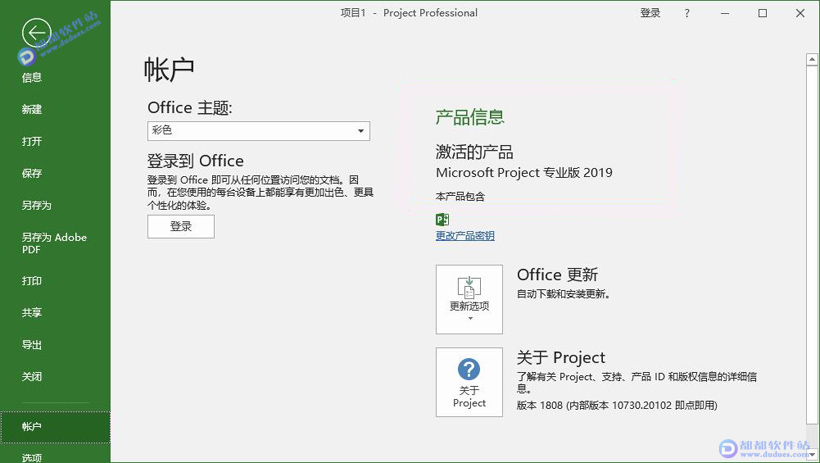Select 共享 in the sidebar

[x=32, y=313]
